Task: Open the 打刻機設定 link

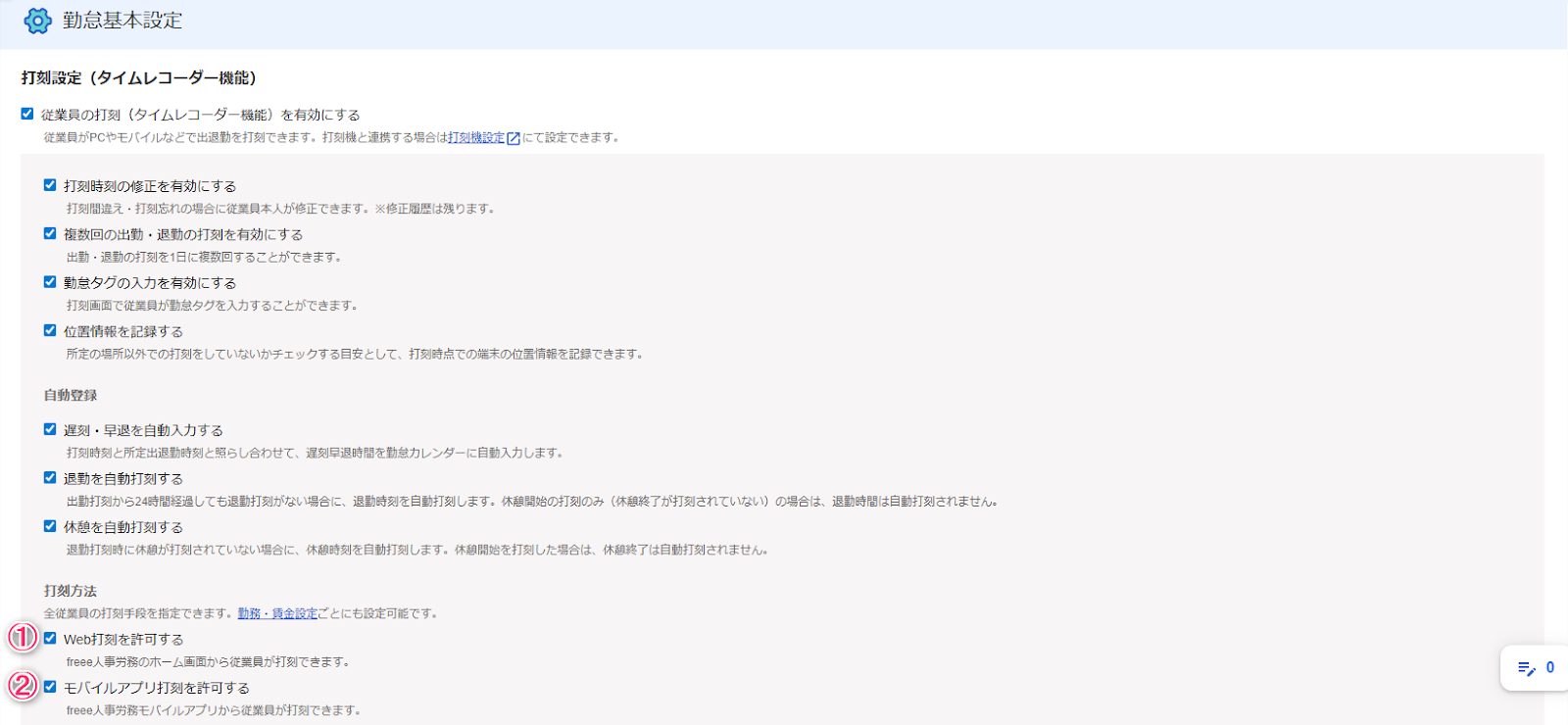Action: [x=476, y=138]
